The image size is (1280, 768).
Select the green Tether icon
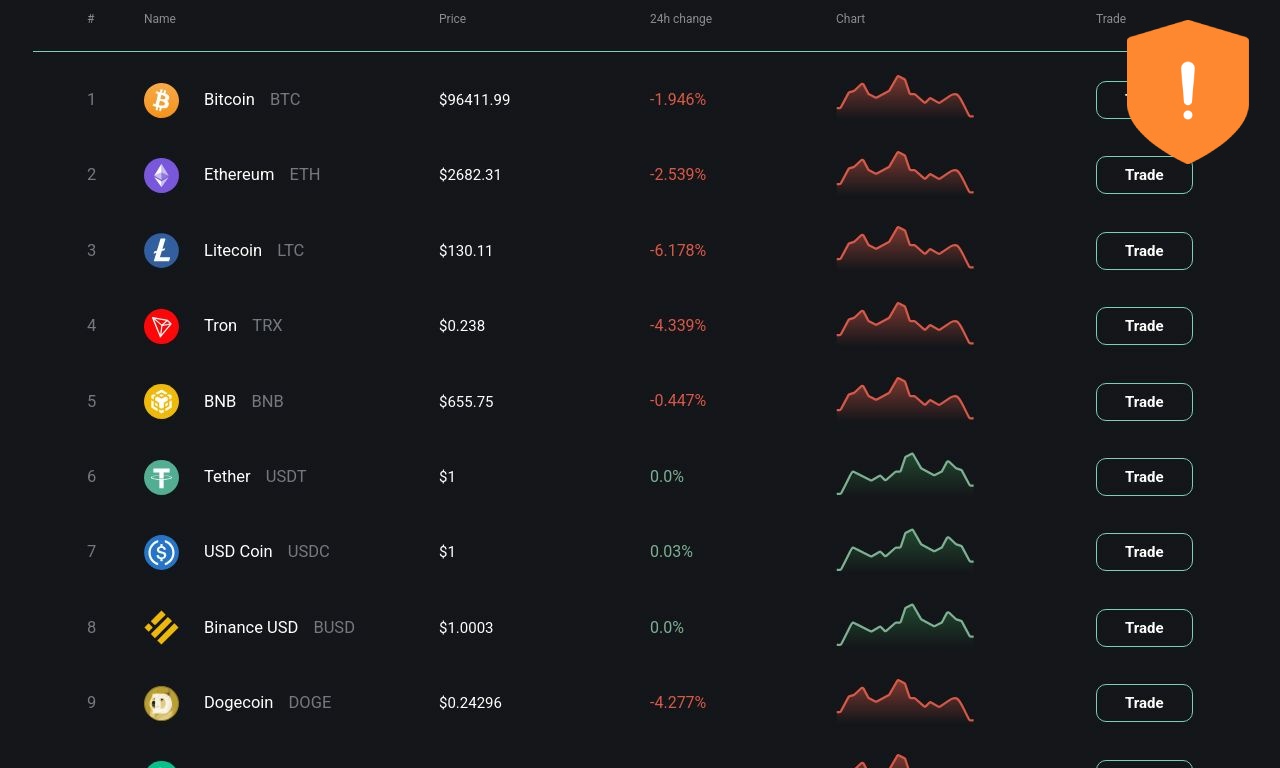161,477
